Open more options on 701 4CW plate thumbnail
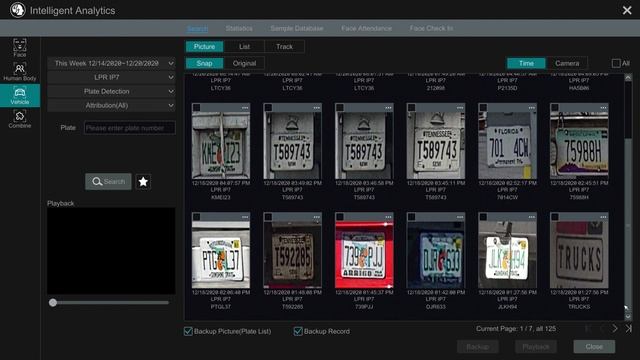This screenshot has width=640, height=360. 531,108
